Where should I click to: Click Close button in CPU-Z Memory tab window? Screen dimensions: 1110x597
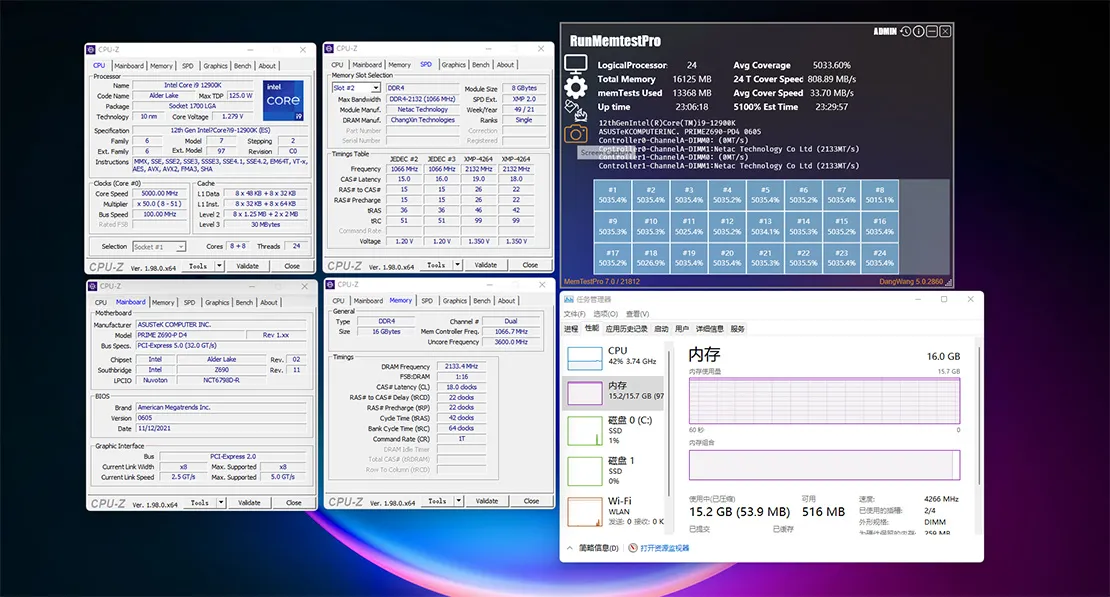point(532,501)
